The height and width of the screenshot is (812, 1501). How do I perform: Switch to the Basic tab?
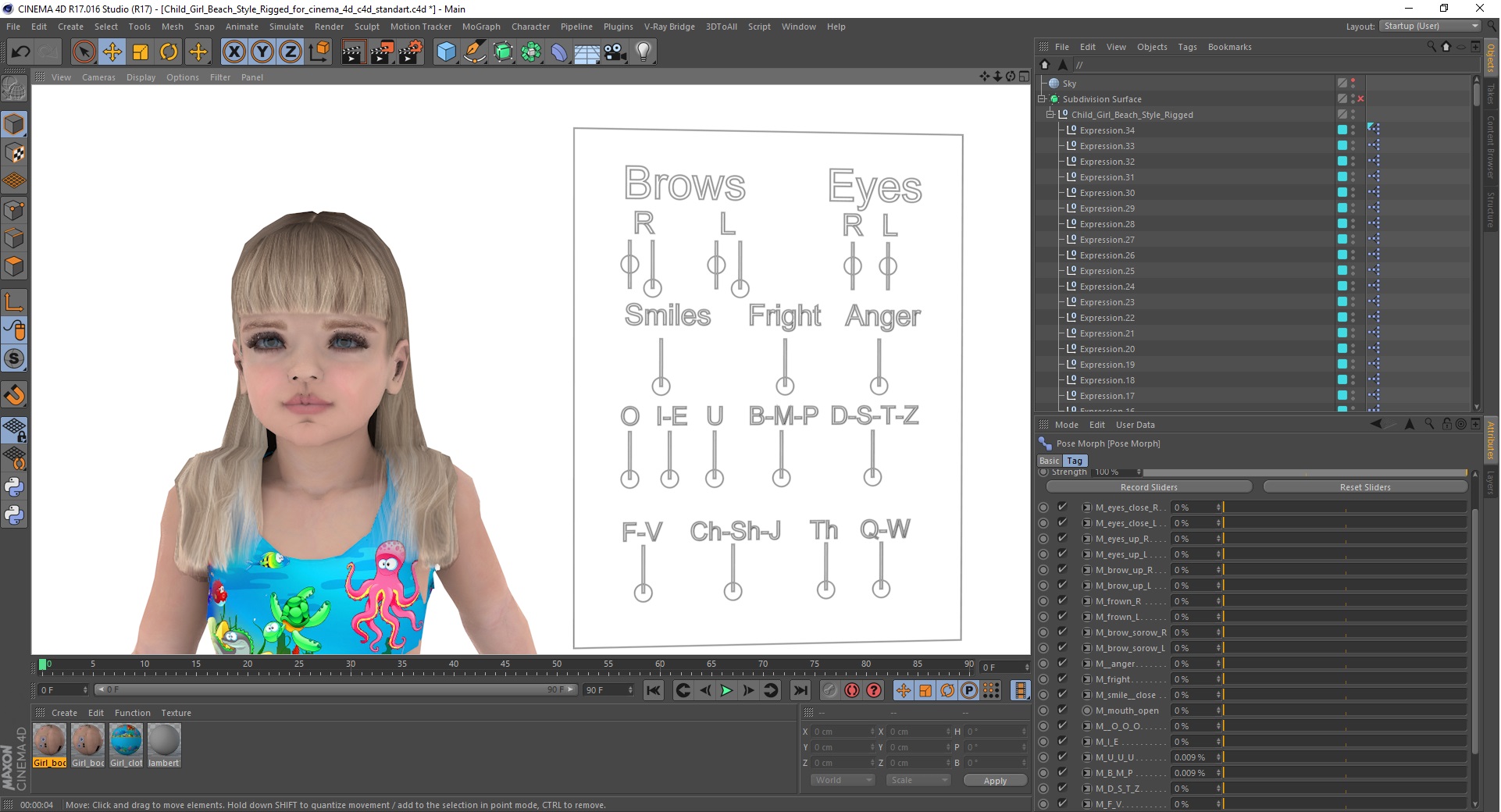[x=1049, y=461]
